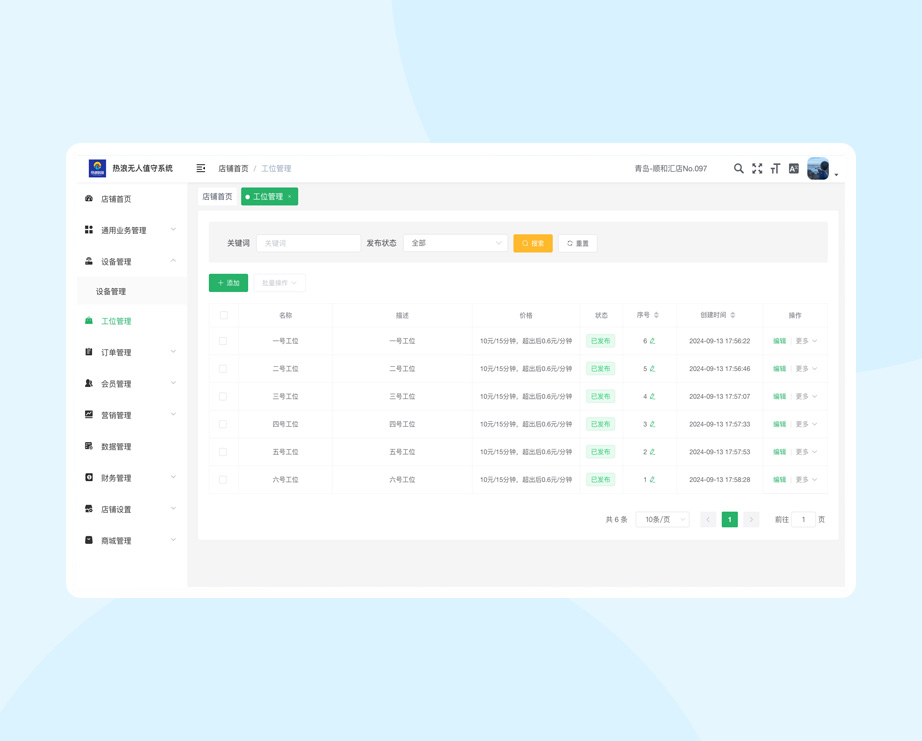922x741 pixels.
Task: Go to pagination page 1 button
Action: point(730,519)
